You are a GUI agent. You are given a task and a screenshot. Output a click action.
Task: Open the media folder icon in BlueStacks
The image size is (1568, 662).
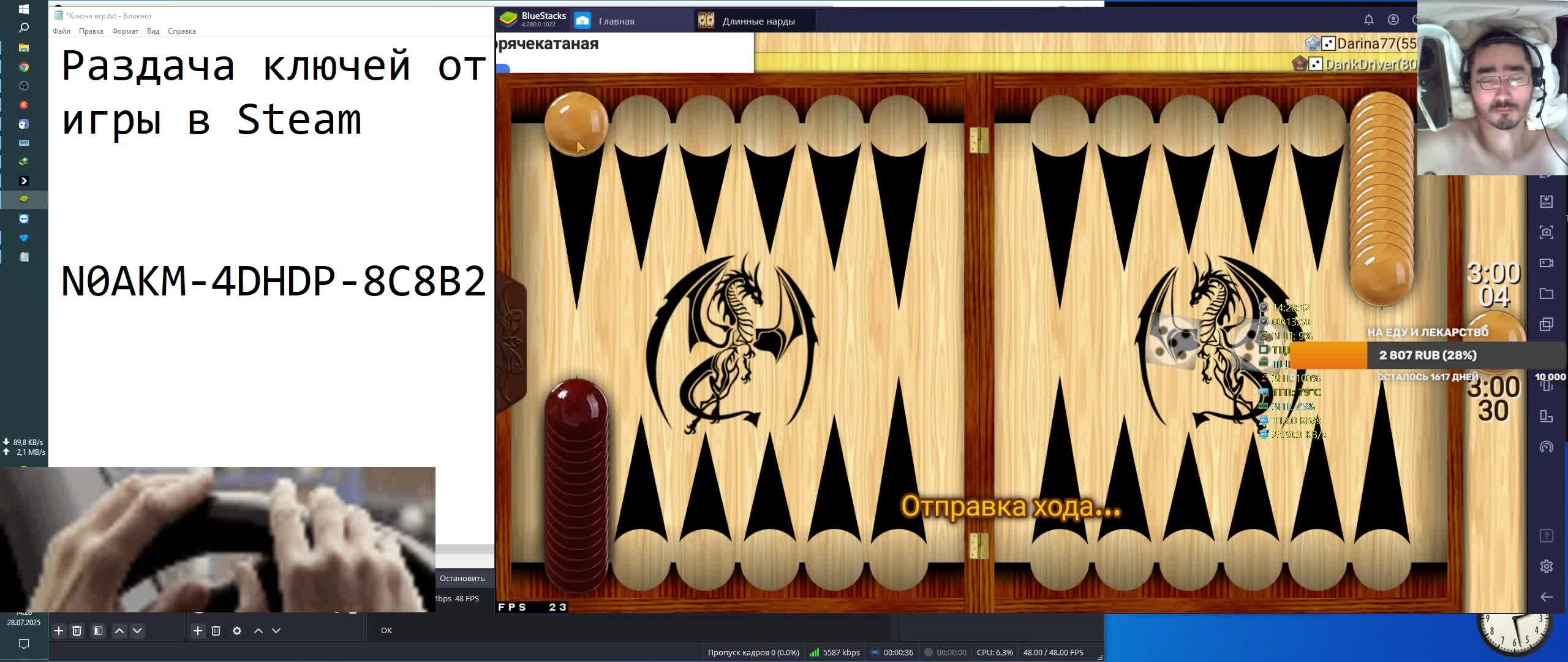point(1546,294)
